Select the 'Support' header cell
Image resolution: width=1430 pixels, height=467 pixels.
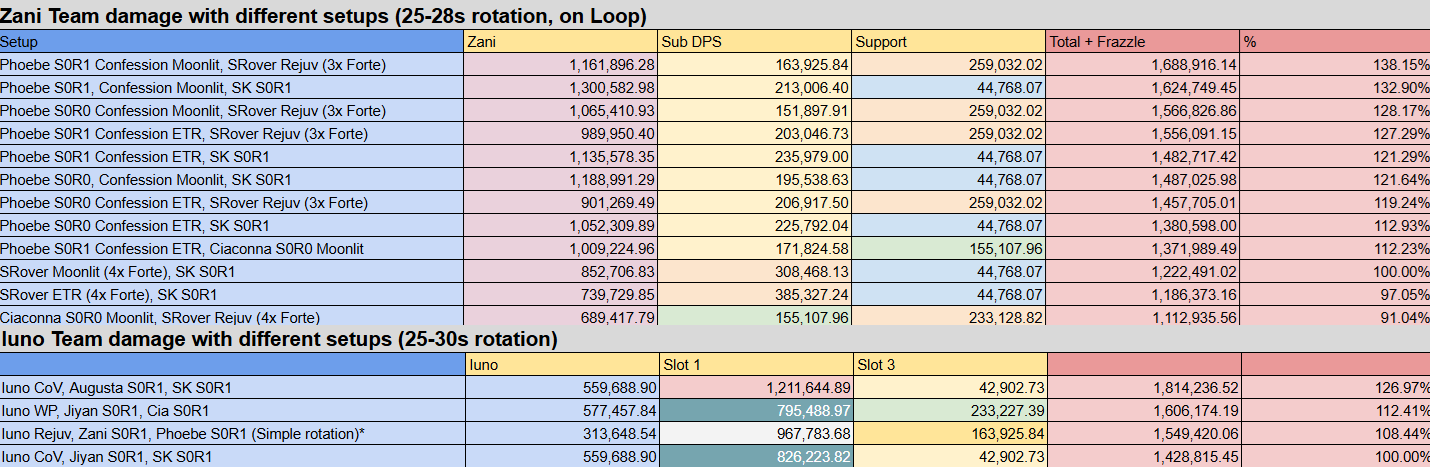tap(948, 42)
